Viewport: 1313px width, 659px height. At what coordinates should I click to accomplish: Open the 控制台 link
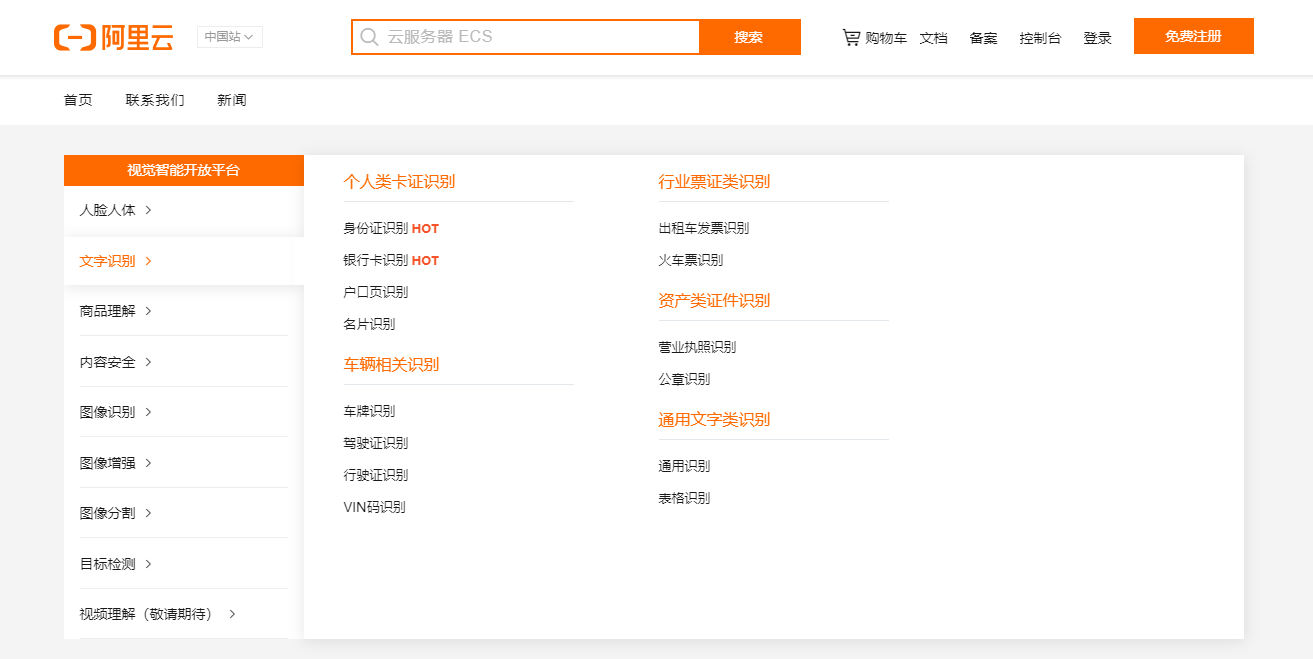point(1040,38)
